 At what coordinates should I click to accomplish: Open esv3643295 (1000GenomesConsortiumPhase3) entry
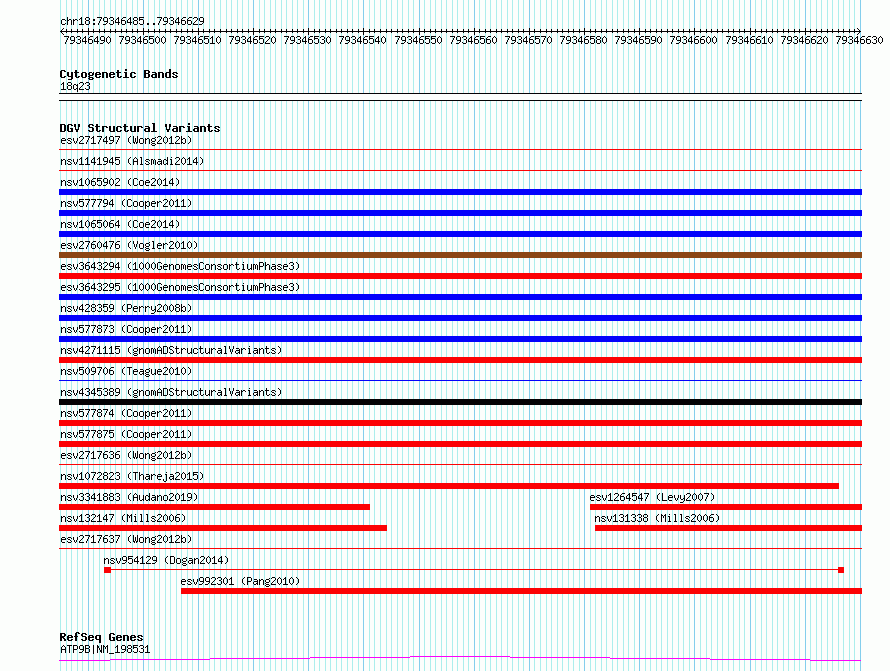coord(180,287)
